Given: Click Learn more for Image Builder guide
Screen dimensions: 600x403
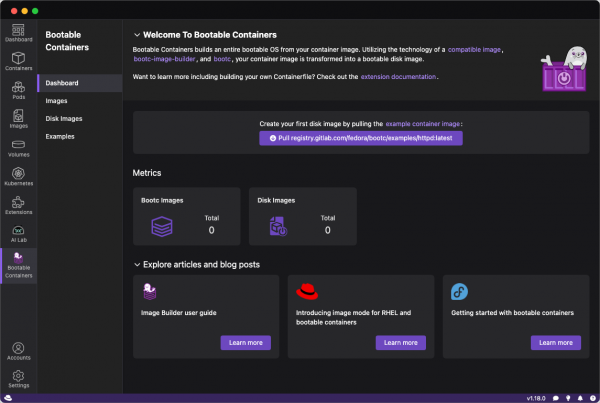Looking at the screenshot, I should 246,342.
